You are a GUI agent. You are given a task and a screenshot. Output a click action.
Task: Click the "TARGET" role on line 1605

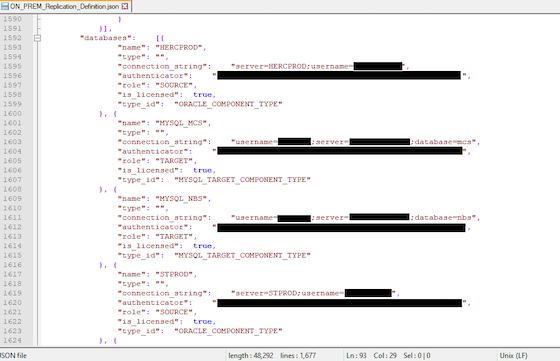tap(174, 161)
